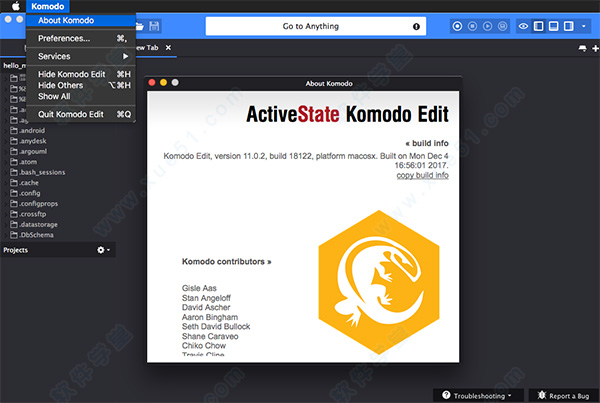
Task: Open the dropdown arrow after pane toggles
Action: tap(584, 26)
